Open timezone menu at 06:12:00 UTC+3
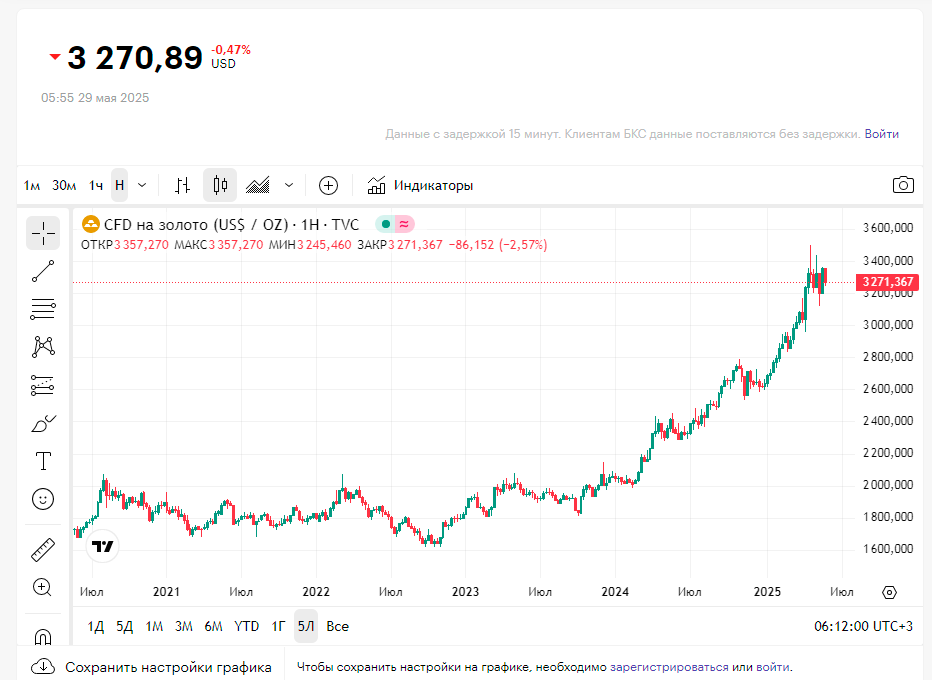Image resolution: width=932 pixels, height=680 pixels. click(863, 626)
